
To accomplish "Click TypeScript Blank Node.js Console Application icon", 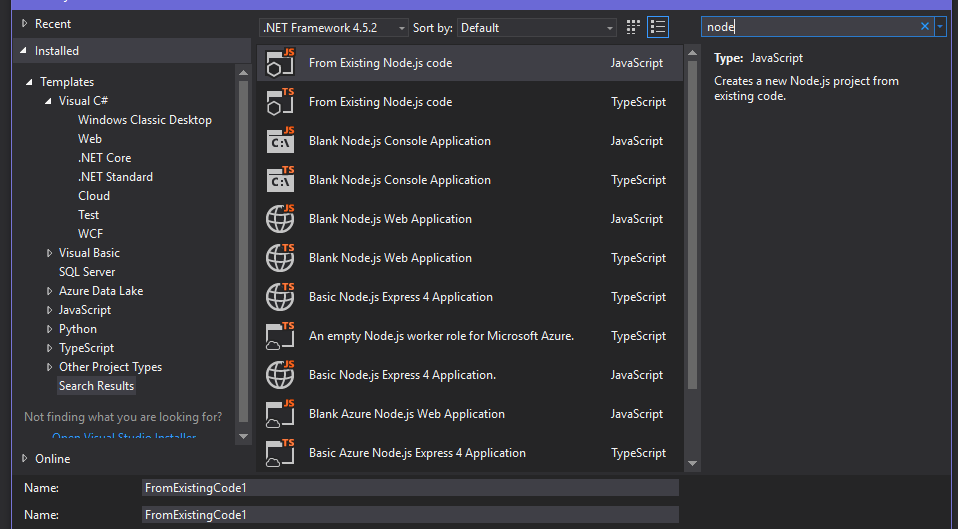I will [280, 180].
